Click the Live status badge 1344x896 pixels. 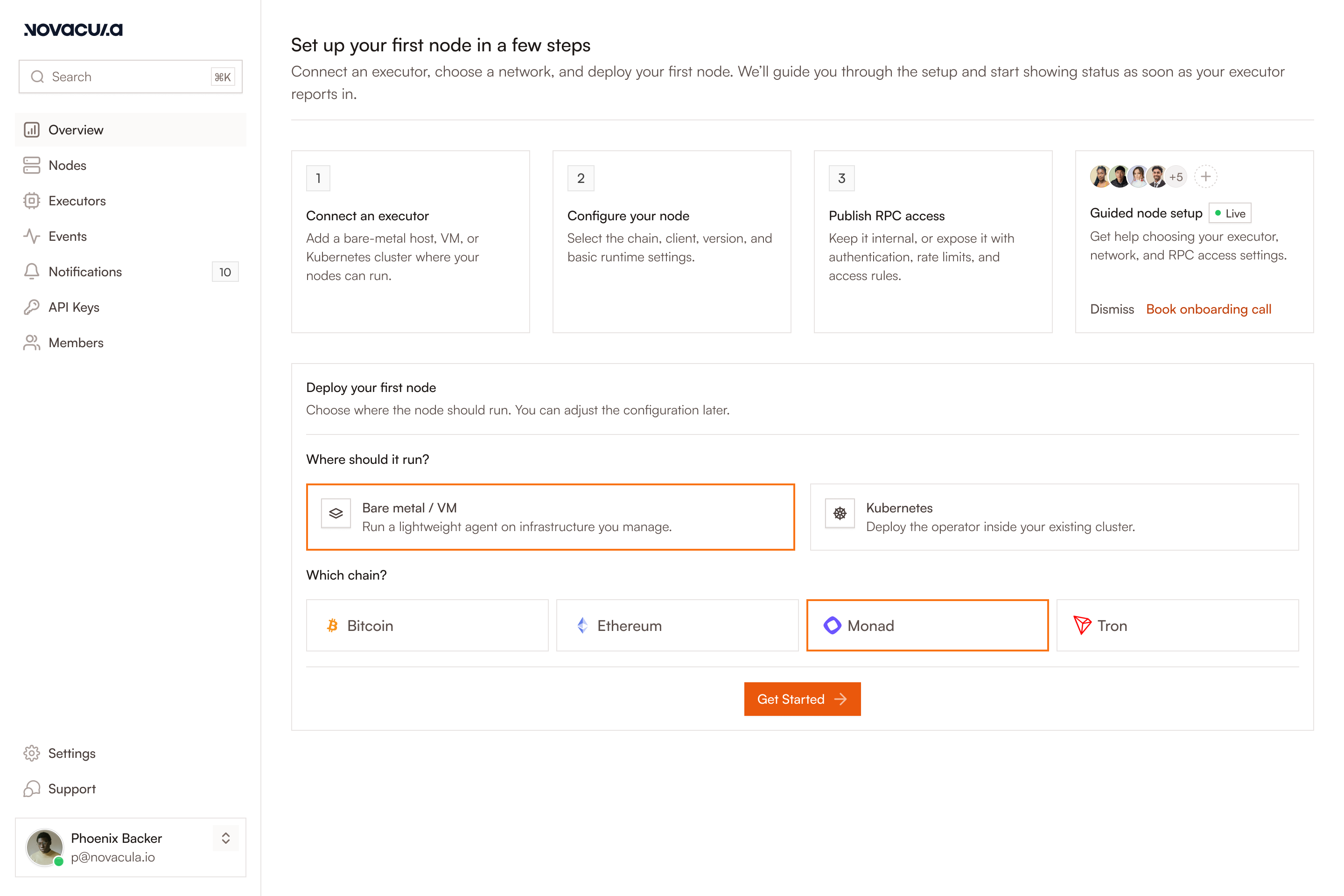[x=1230, y=213]
